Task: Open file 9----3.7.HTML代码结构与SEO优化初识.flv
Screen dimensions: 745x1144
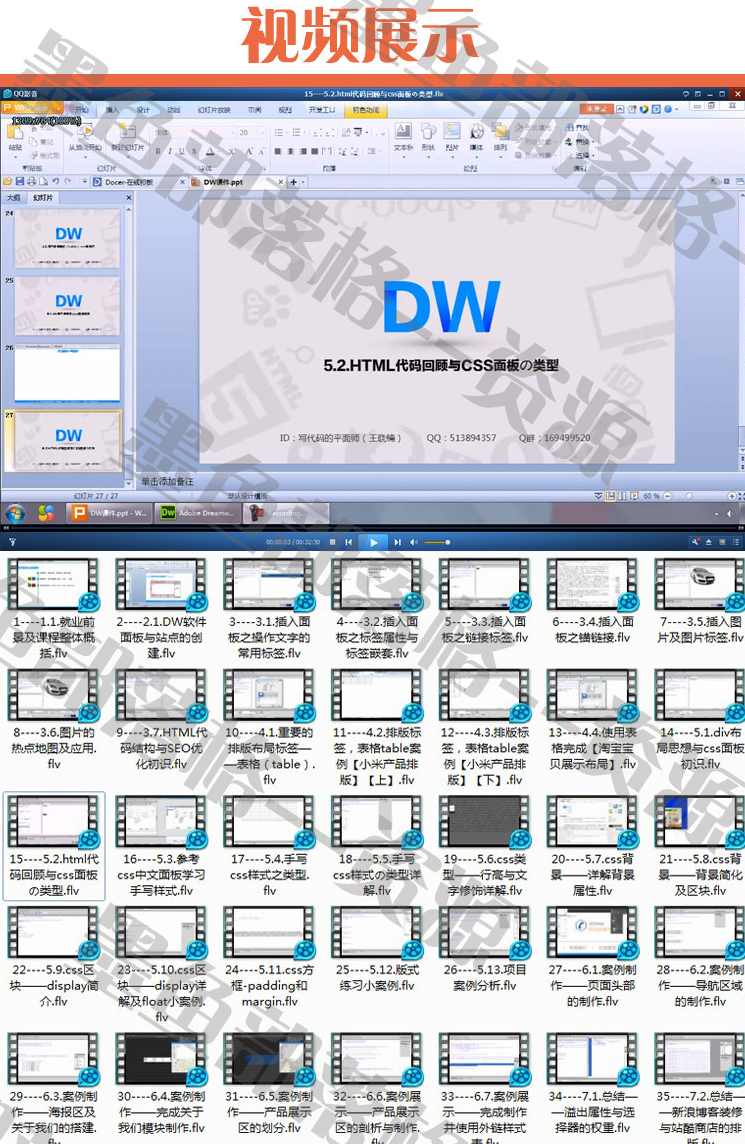Action: pyautogui.click(x=161, y=719)
